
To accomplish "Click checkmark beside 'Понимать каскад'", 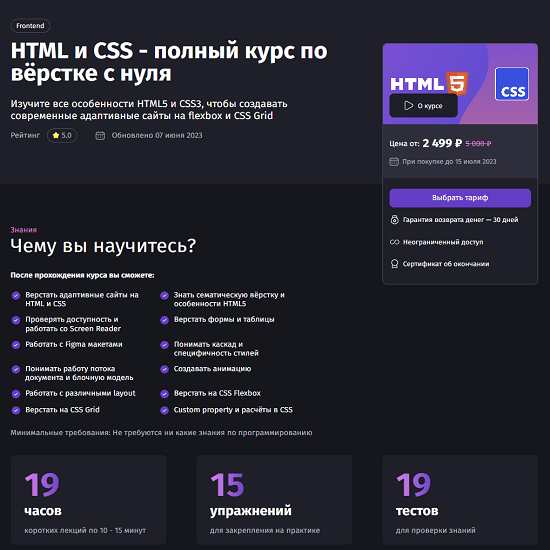I will click(165, 345).
